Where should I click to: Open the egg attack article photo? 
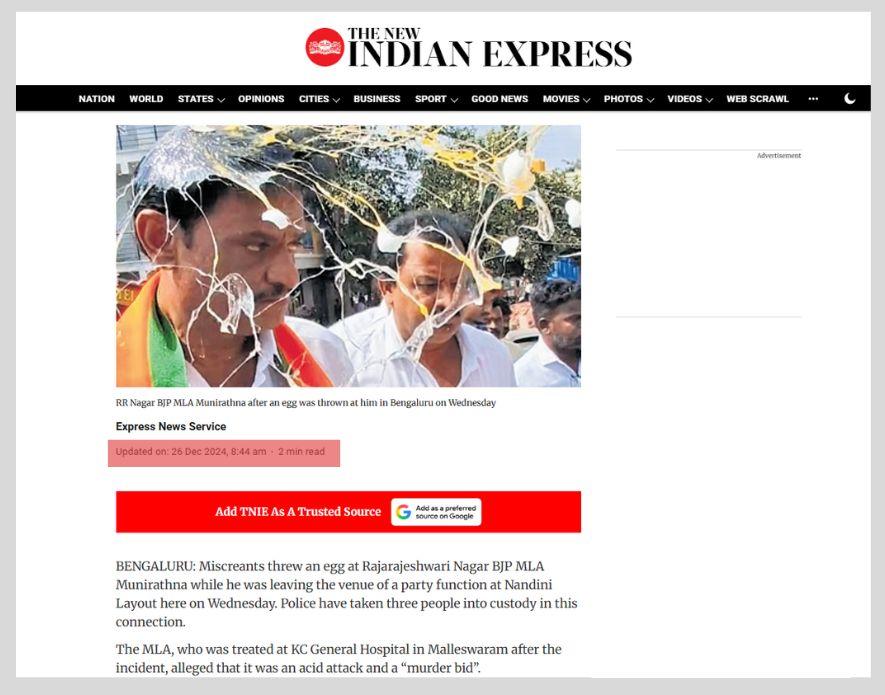[348, 256]
